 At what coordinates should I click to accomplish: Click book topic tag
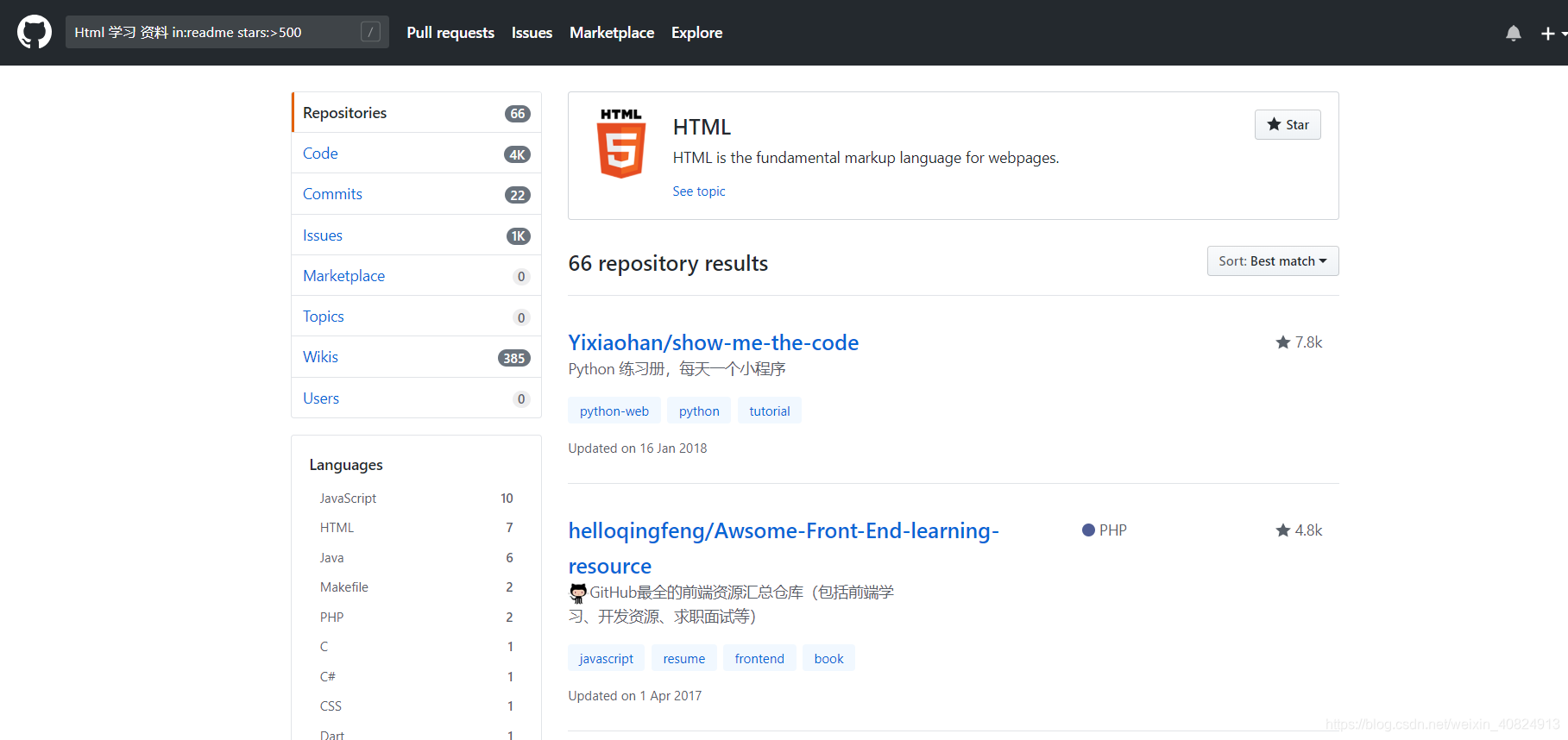tap(829, 659)
